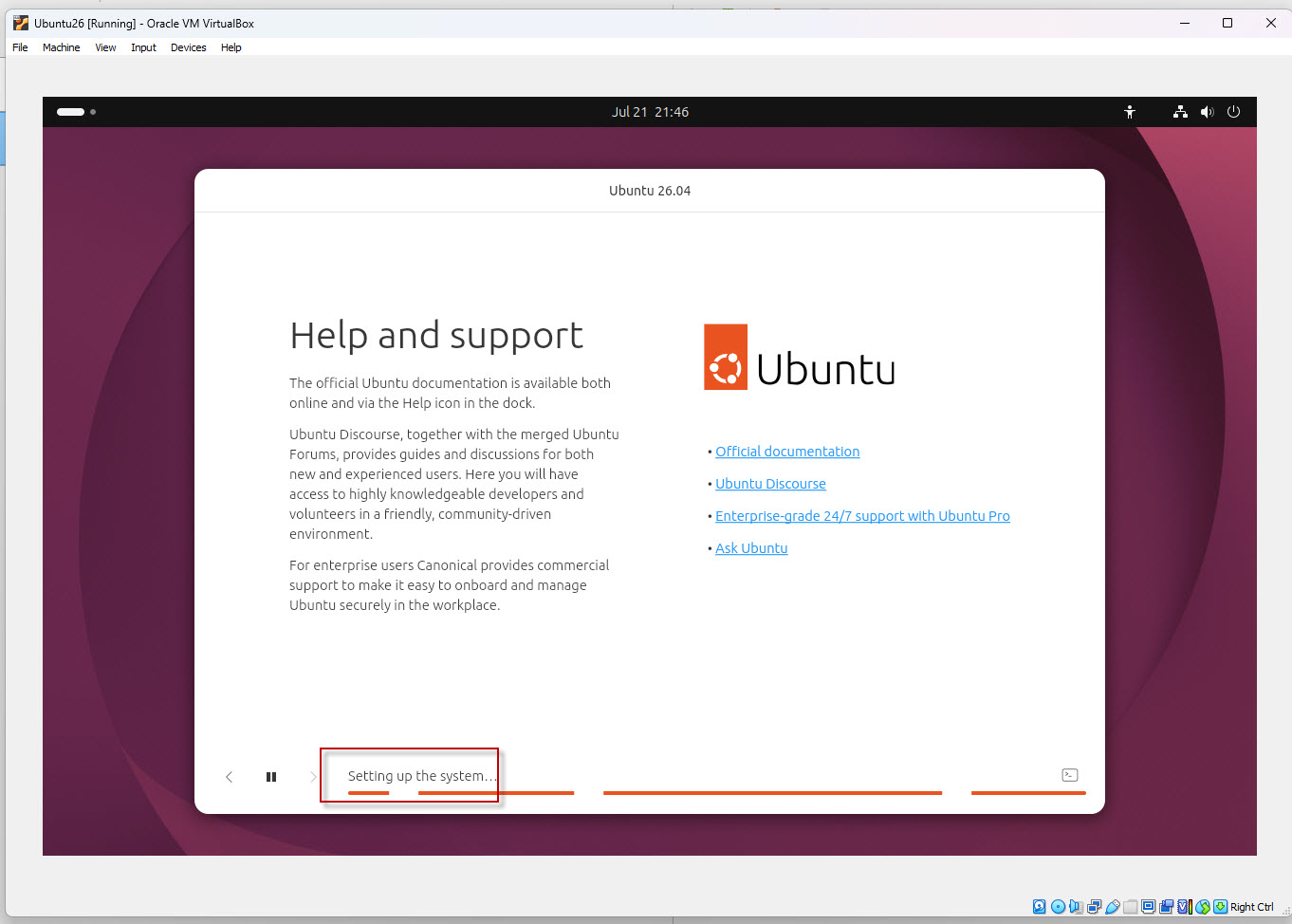This screenshot has width=1292, height=924.
Task: Open the Machine menu
Action: click(x=61, y=47)
